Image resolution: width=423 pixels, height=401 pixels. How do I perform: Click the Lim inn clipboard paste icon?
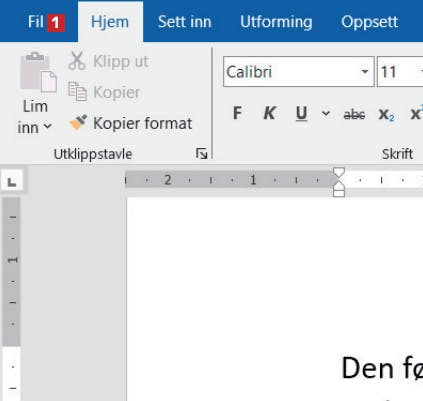click(x=38, y=72)
